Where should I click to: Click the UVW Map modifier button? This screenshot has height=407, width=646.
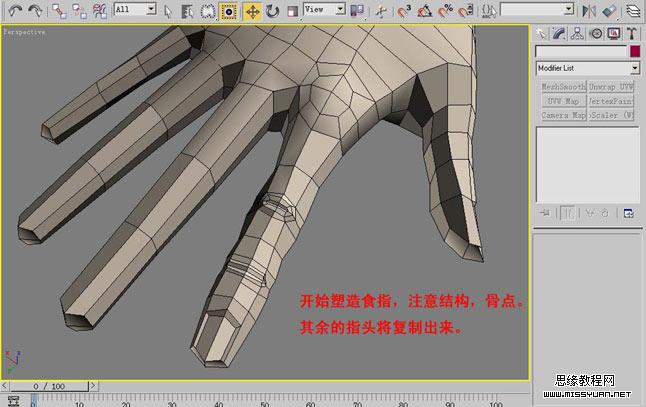(564, 101)
